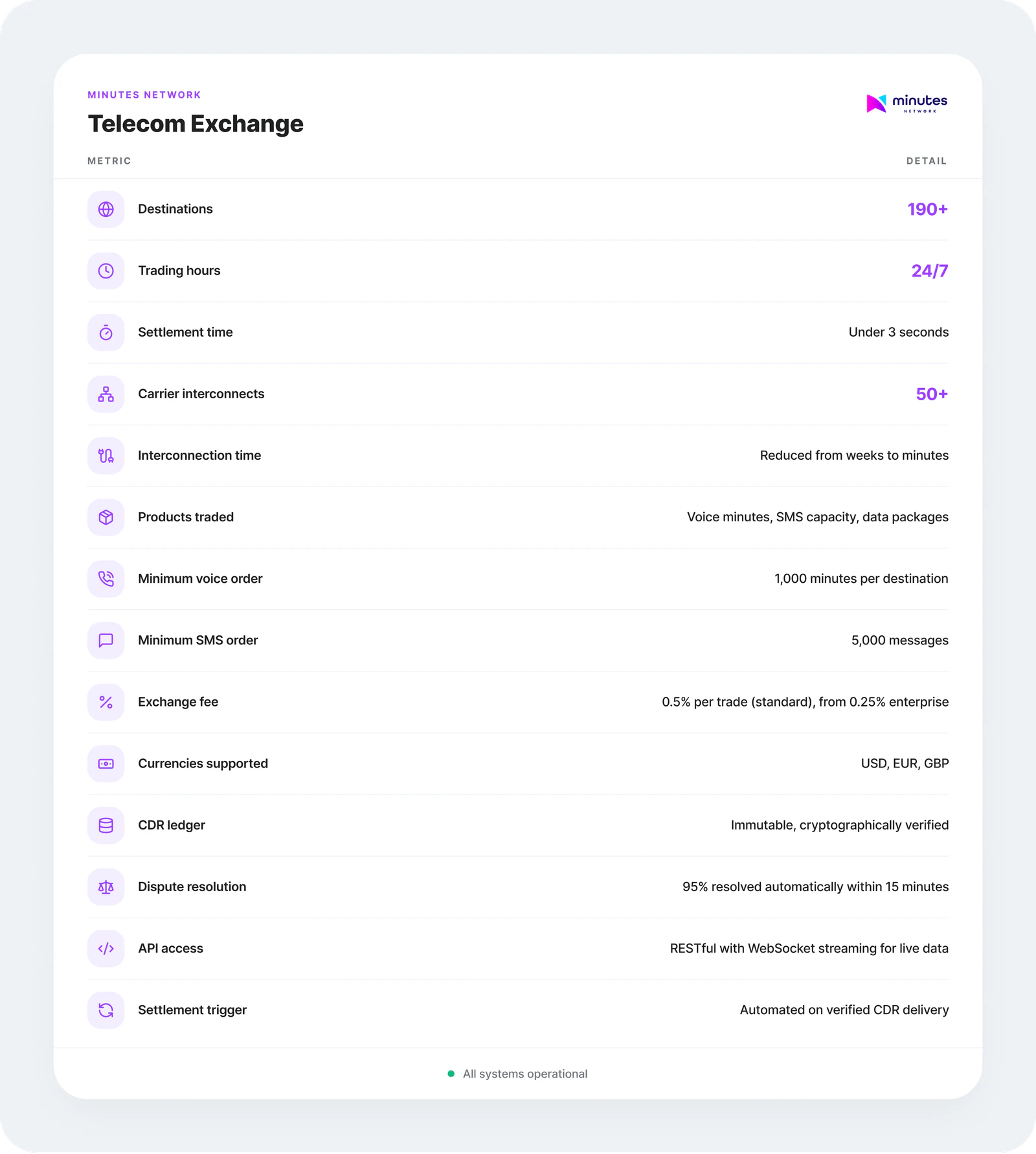Viewport: 1036px width, 1154px height.
Task: Click the Telecom Exchange heading
Action: point(196,124)
